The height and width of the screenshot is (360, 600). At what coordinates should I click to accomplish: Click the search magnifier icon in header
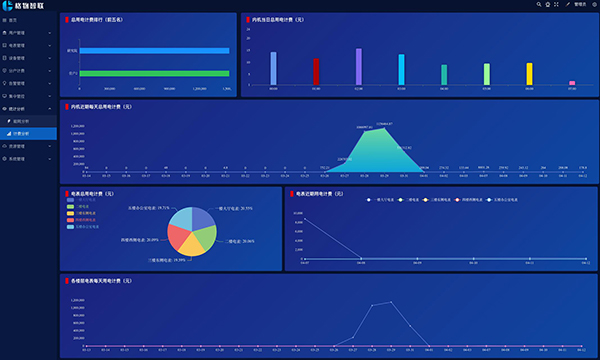click(x=539, y=4)
